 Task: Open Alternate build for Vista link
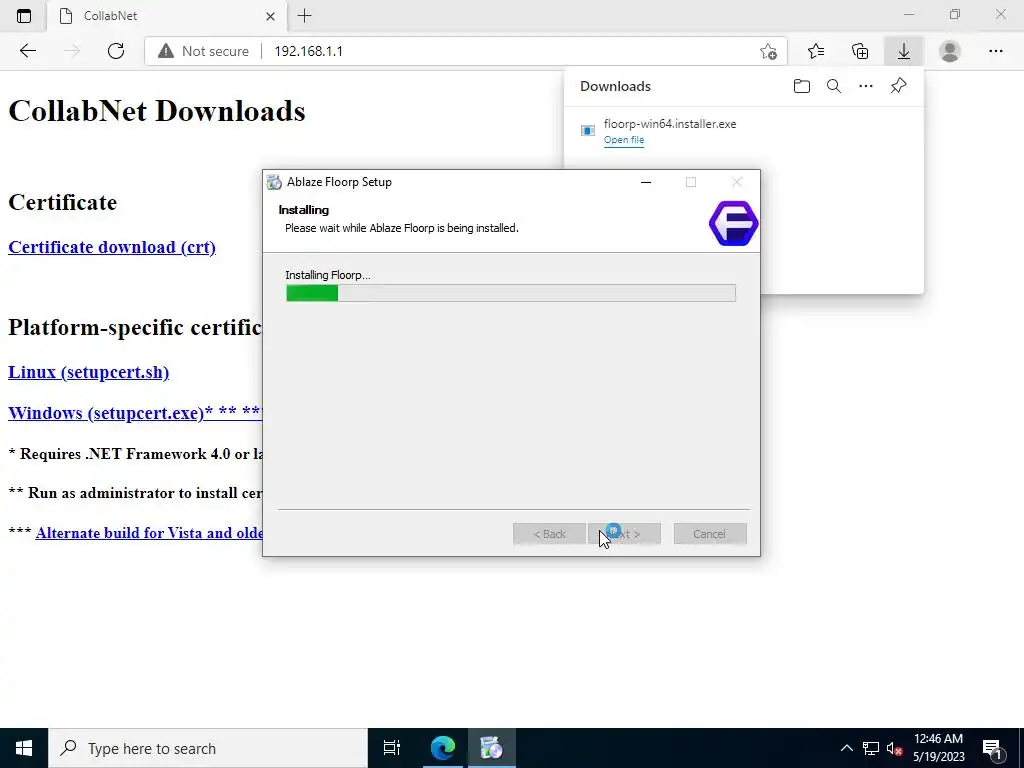[x=149, y=533]
